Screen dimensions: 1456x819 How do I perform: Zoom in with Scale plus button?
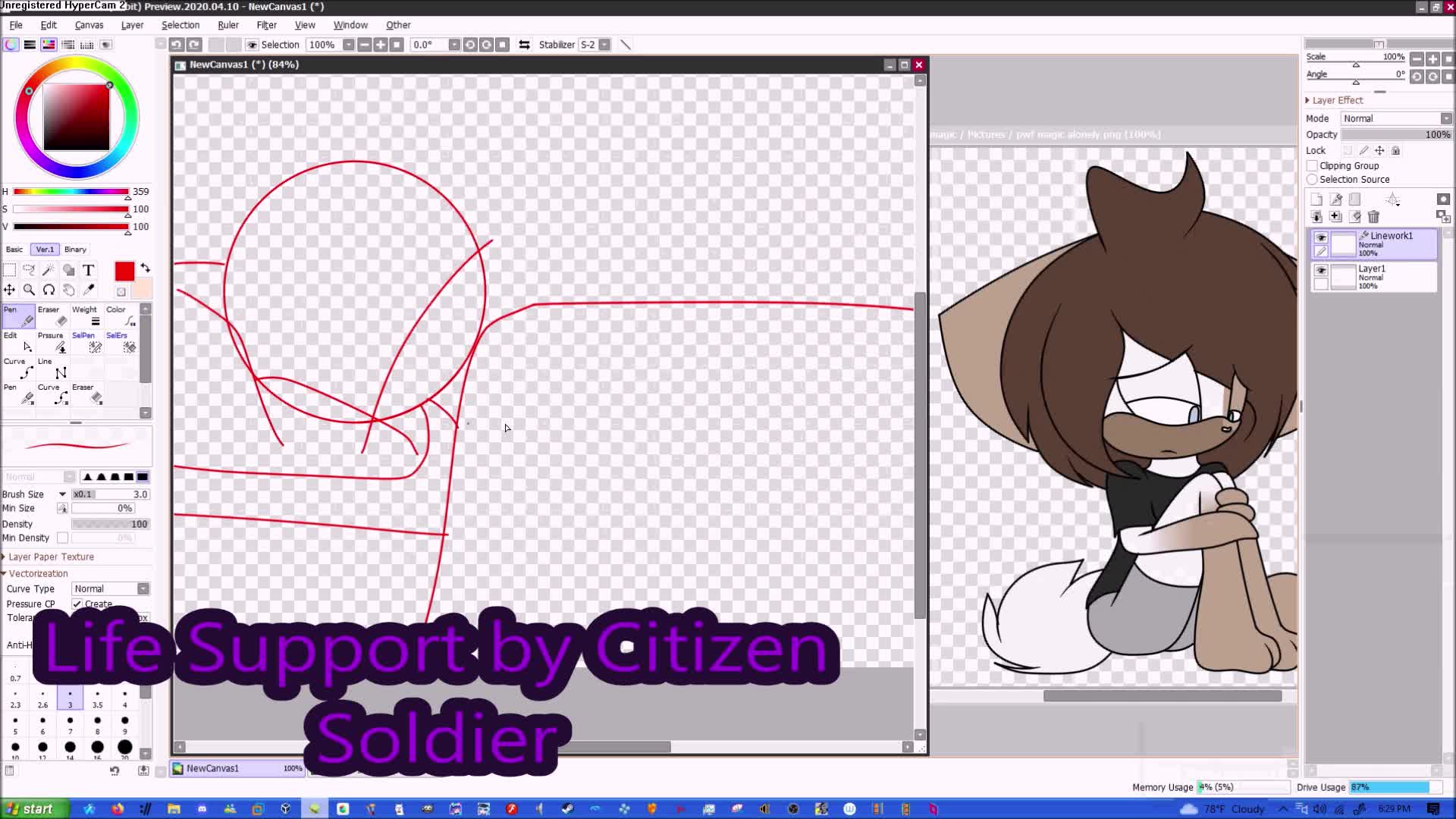click(x=1432, y=58)
